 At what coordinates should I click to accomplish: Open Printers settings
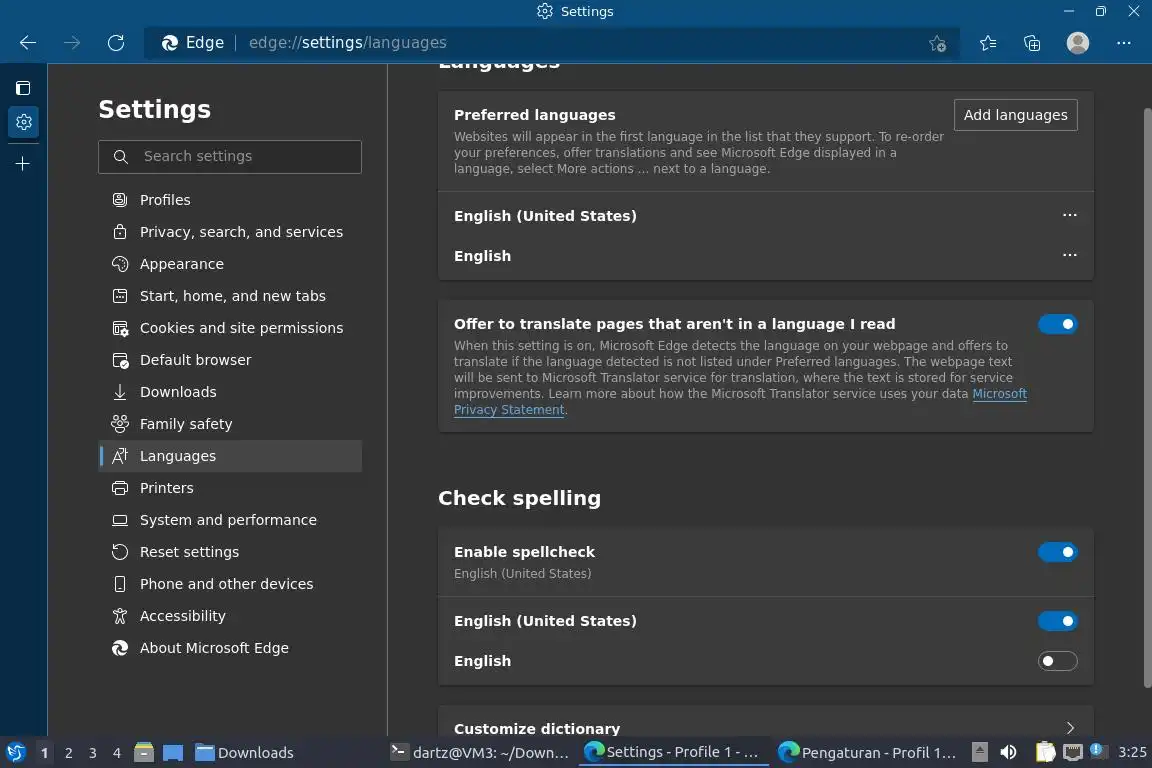pos(230,488)
